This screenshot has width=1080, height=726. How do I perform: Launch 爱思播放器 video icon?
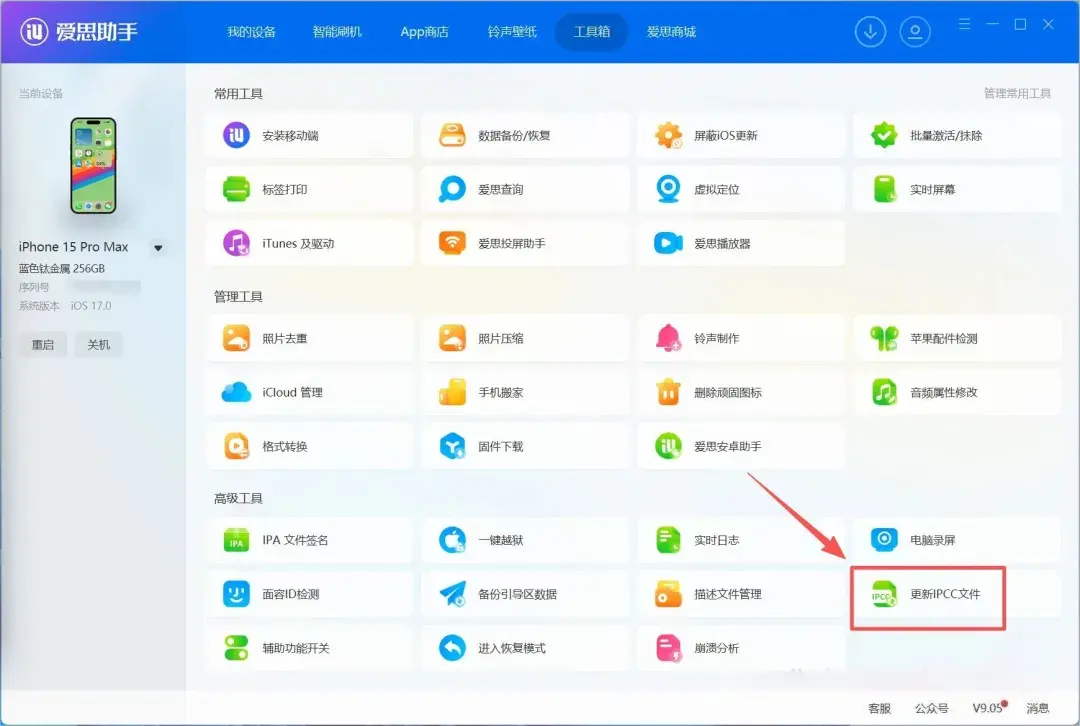669,243
